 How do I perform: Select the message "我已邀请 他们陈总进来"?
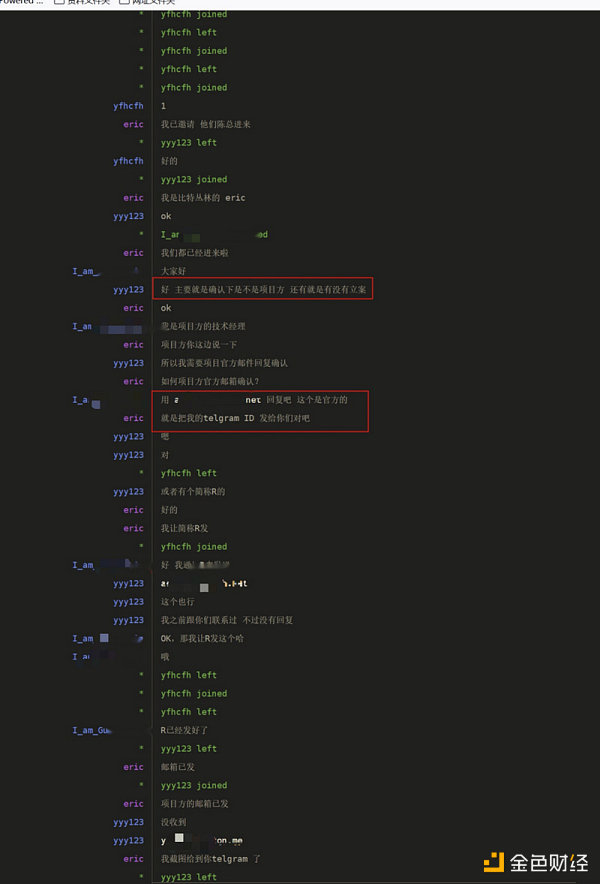pyautogui.click(x=205, y=124)
